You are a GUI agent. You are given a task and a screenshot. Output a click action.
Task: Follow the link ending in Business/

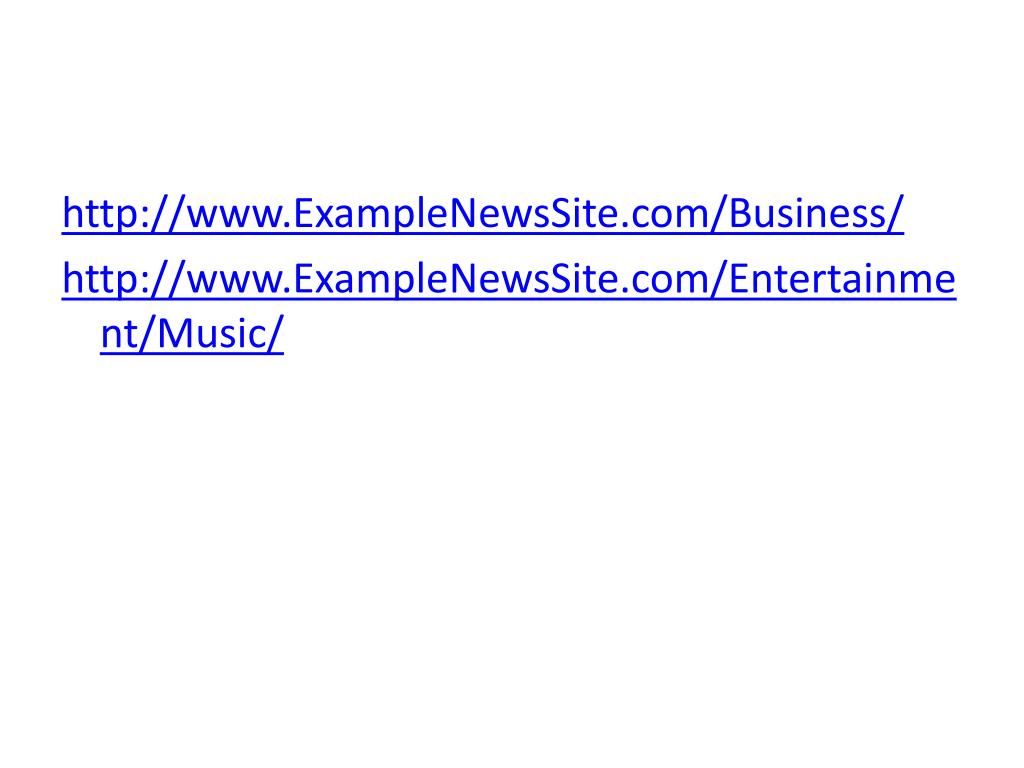coord(483,214)
